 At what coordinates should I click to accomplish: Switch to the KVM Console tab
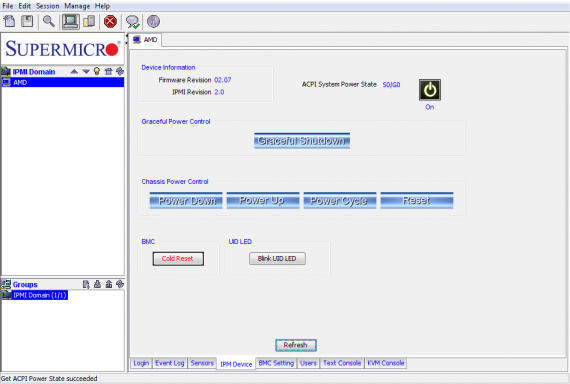pyautogui.click(x=386, y=363)
